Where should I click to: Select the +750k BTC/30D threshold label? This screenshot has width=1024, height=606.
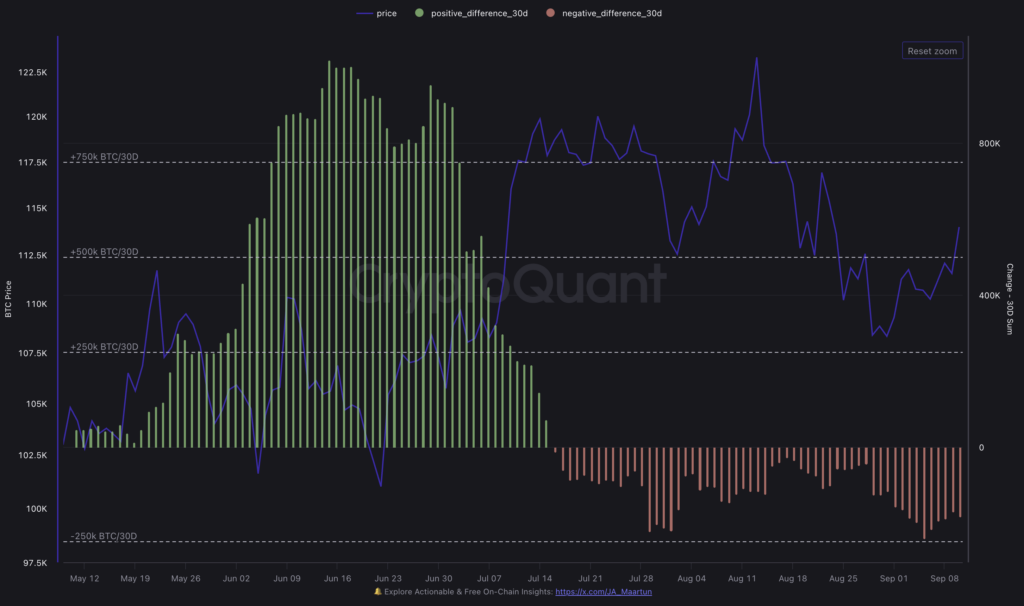click(x=102, y=155)
